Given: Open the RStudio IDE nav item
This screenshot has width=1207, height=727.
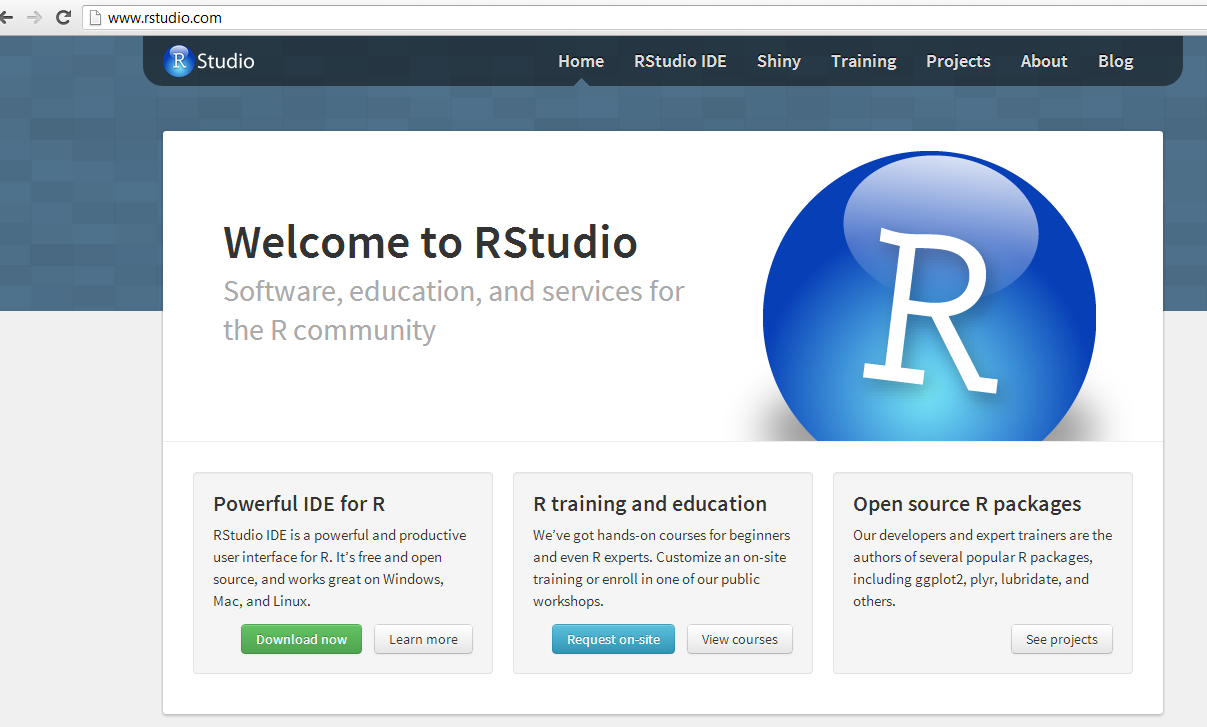Looking at the screenshot, I should click(680, 61).
